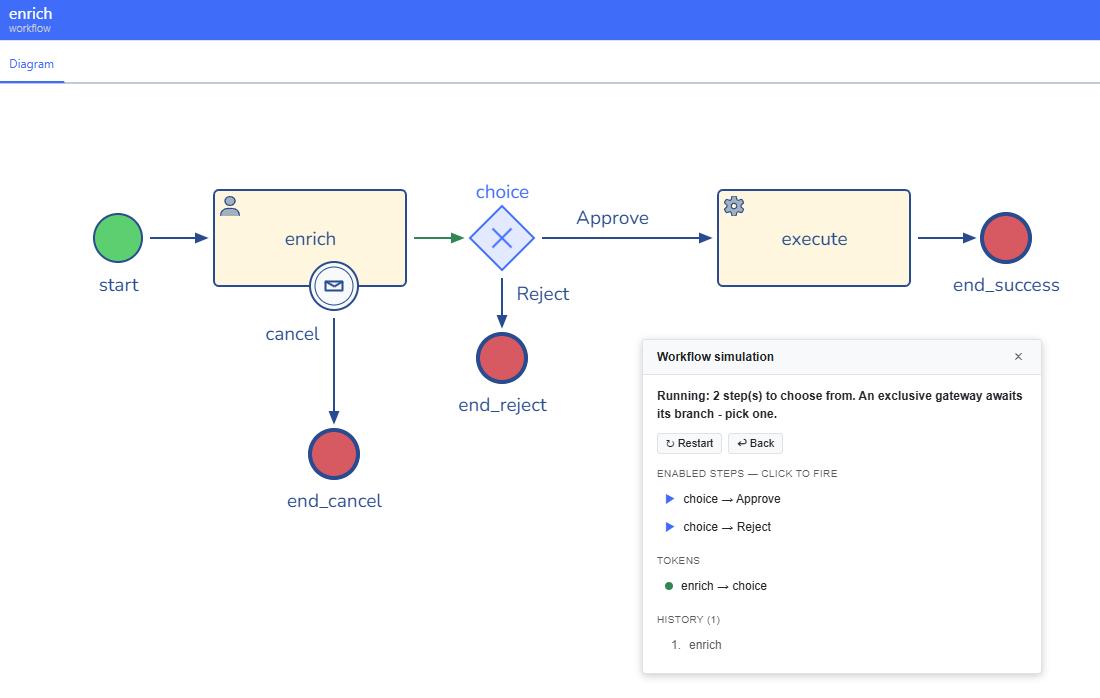This screenshot has width=1100, height=698.
Task: Click the cancel boundary event label
Action: tap(292, 334)
